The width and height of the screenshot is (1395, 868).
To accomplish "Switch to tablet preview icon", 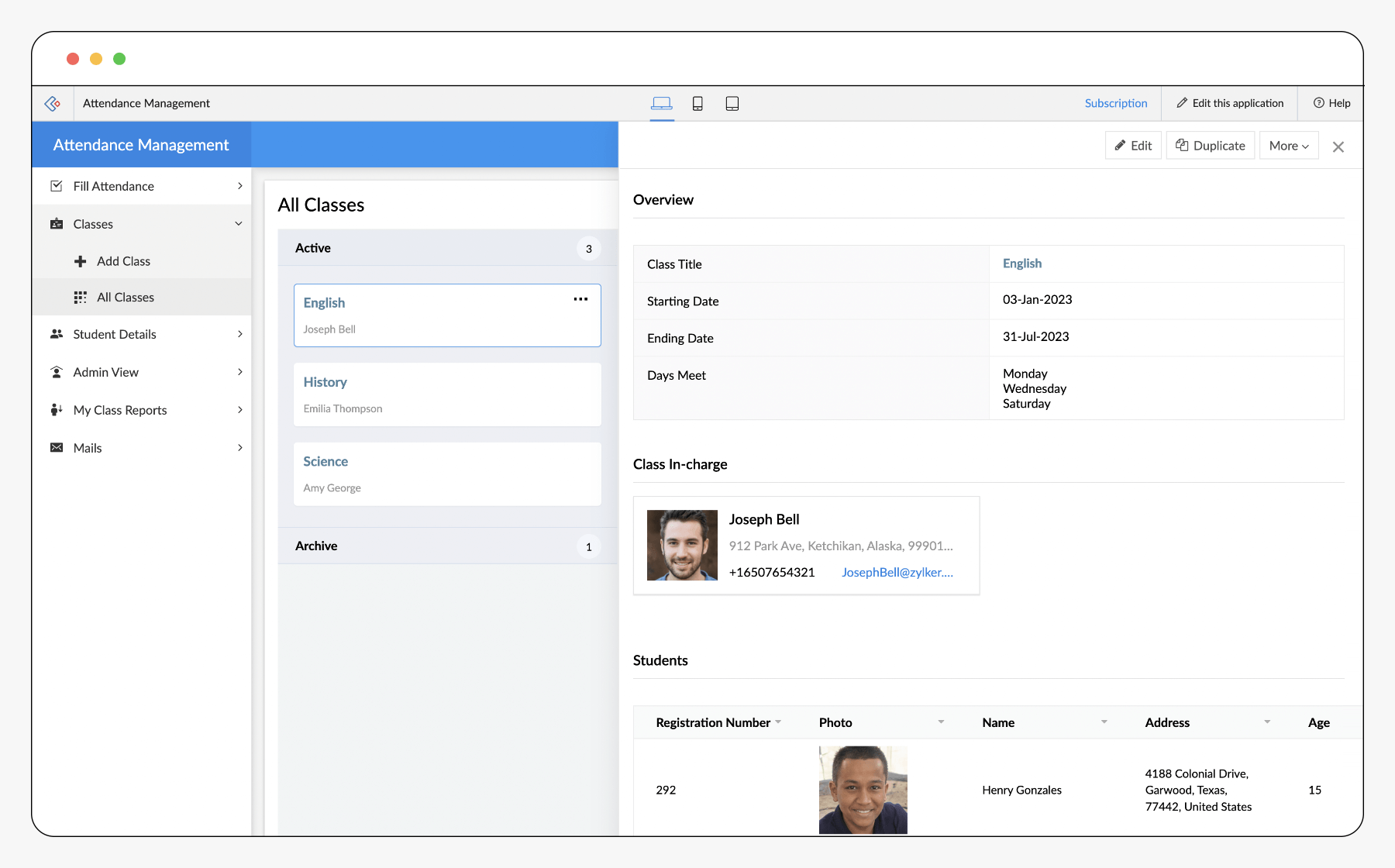I will click(x=732, y=103).
